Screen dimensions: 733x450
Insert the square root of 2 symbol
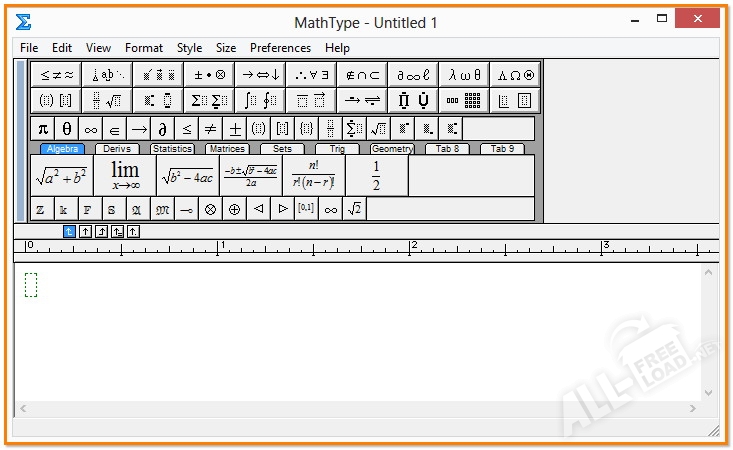click(x=355, y=209)
